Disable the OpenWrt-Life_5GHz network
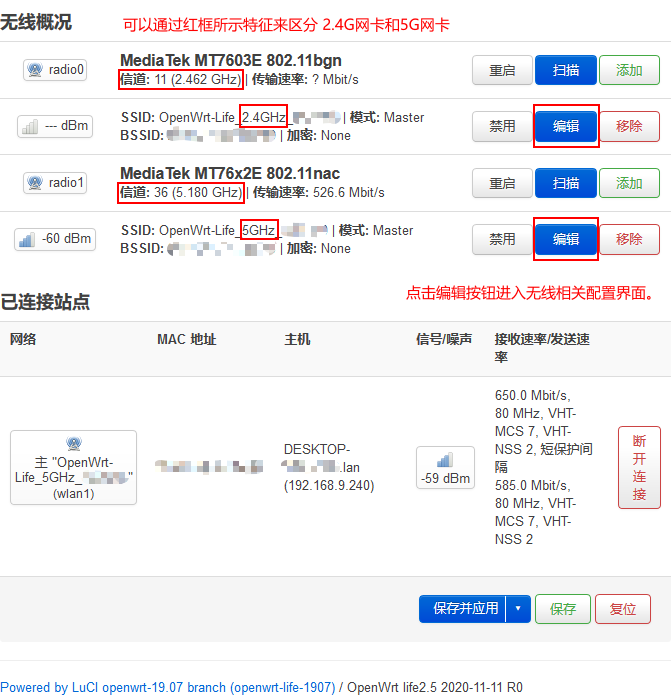Image resolution: width=671 pixels, height=696 pixels. [x=502, y=239]
